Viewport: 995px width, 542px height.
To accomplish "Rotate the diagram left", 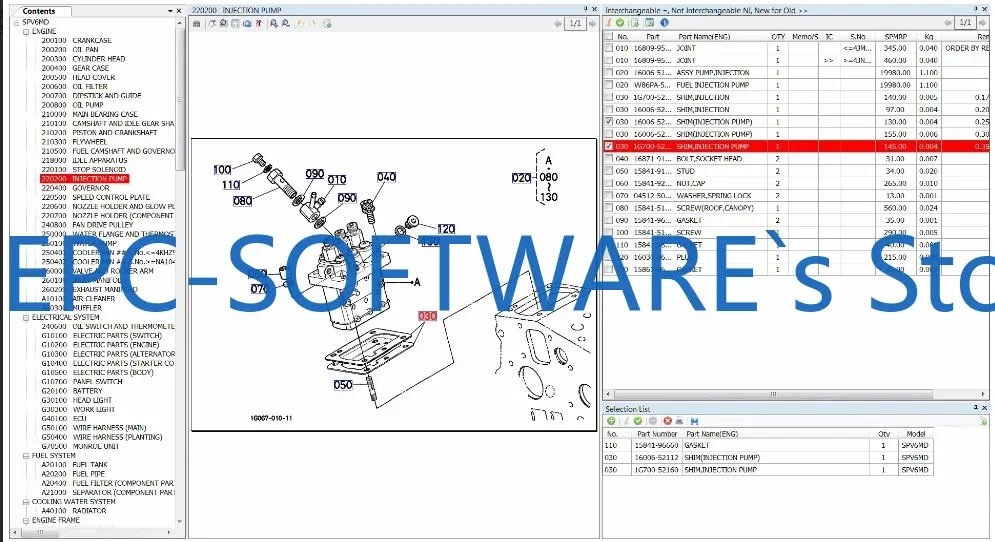I will tap(301, 23).
